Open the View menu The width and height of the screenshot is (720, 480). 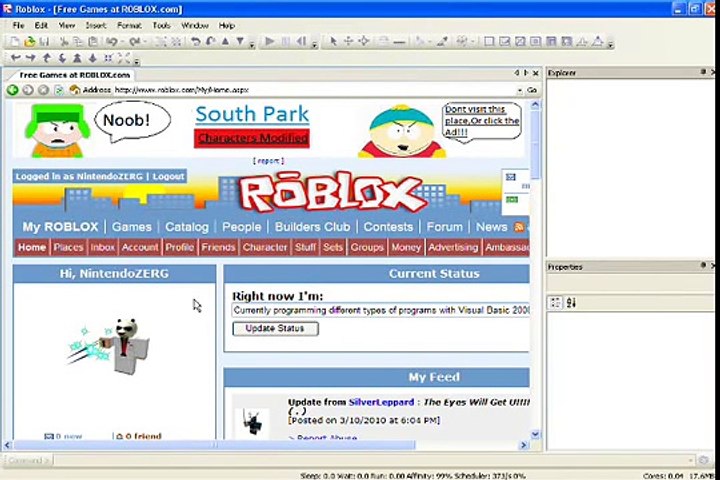[x=67, y=25]
